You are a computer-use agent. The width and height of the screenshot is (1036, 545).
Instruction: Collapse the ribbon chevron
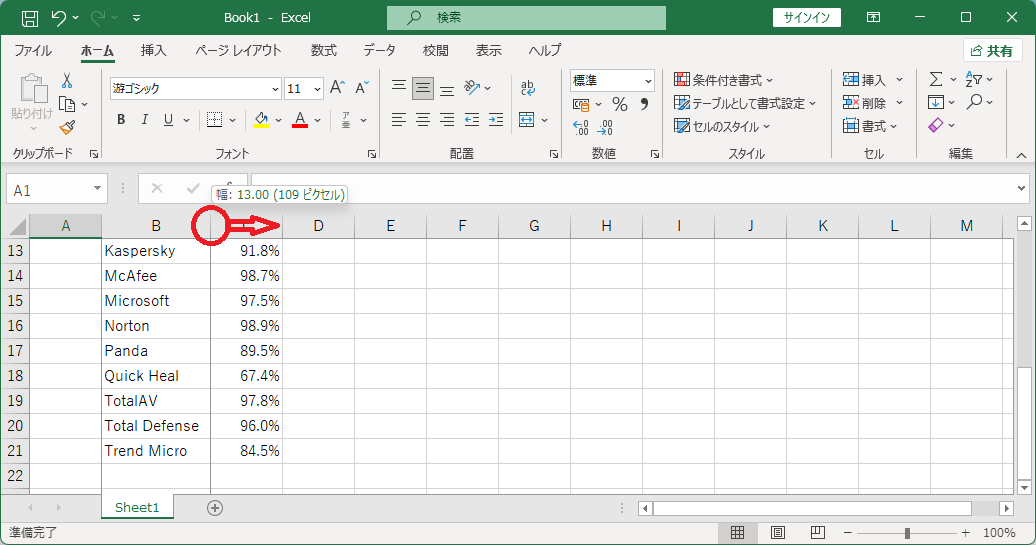(x=1021, y=155)
